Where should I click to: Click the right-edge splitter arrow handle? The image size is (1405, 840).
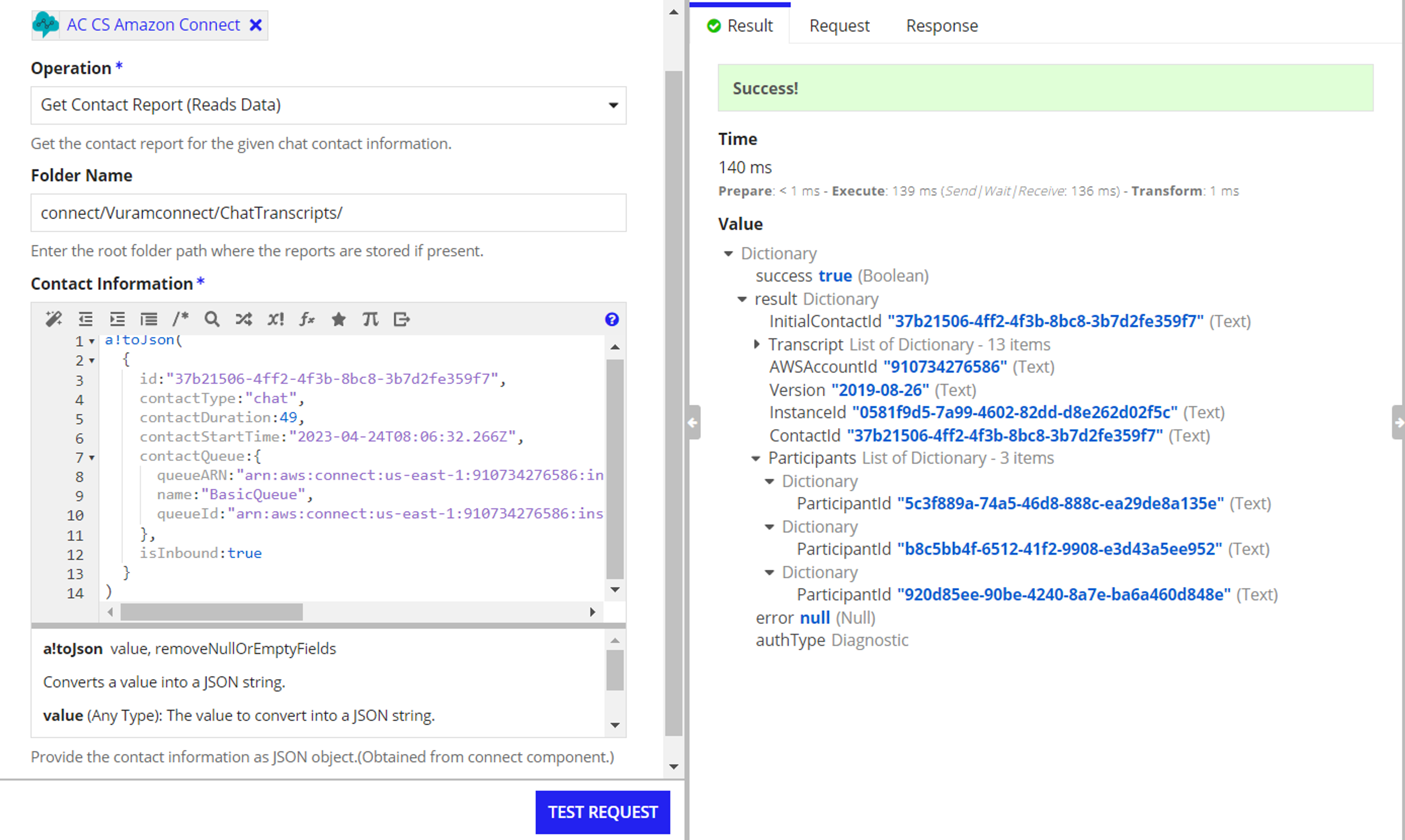click(1398, 422)
